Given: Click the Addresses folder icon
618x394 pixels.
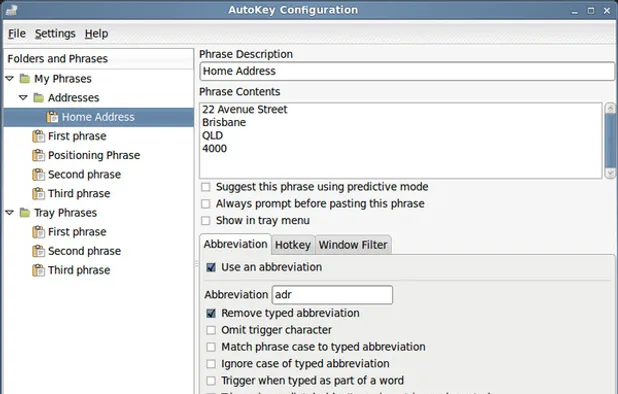Looking at the screenshot, I should click(39, 98).
